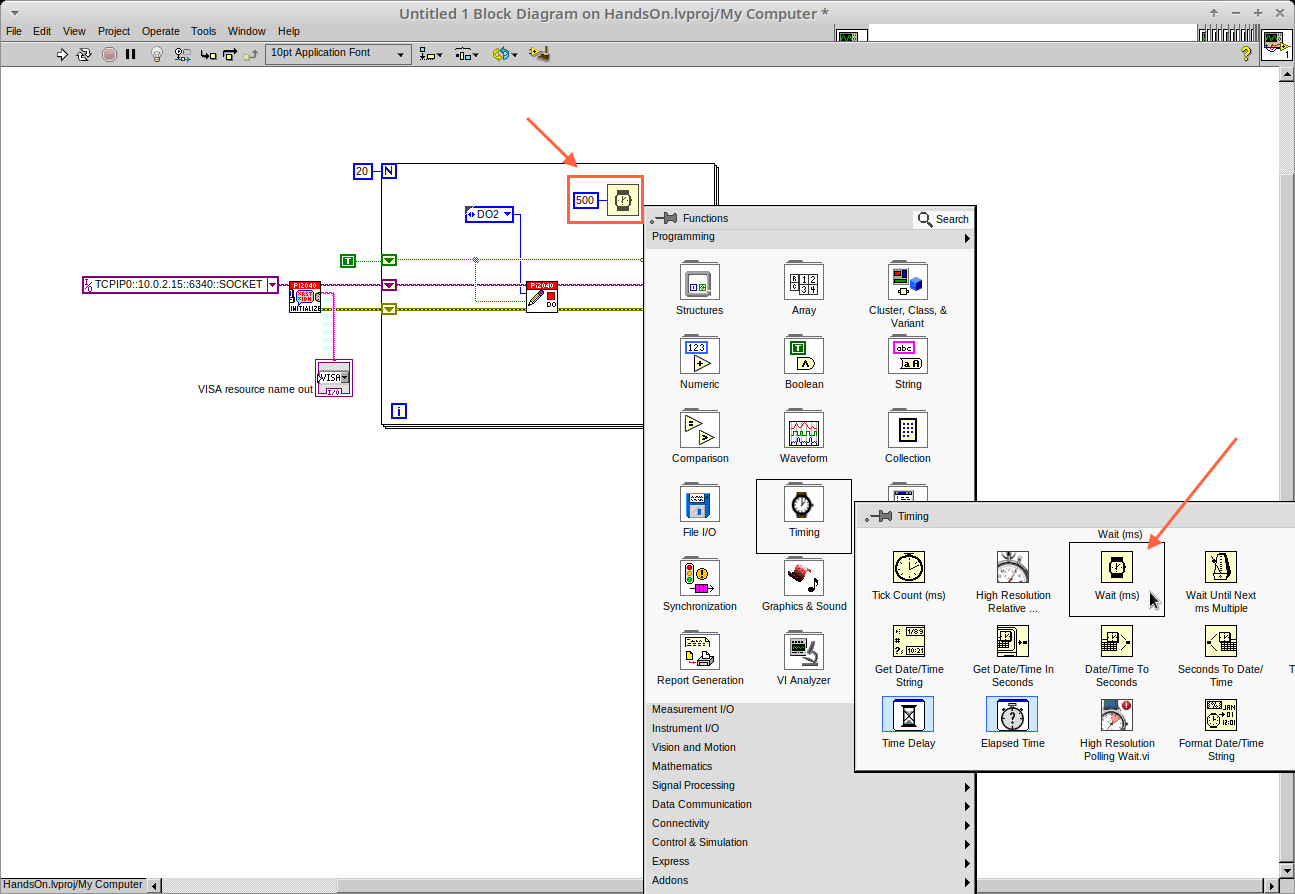Click the Context Help question mark
Viewport: 1295px width, 894px height.
coord(1246,53)
